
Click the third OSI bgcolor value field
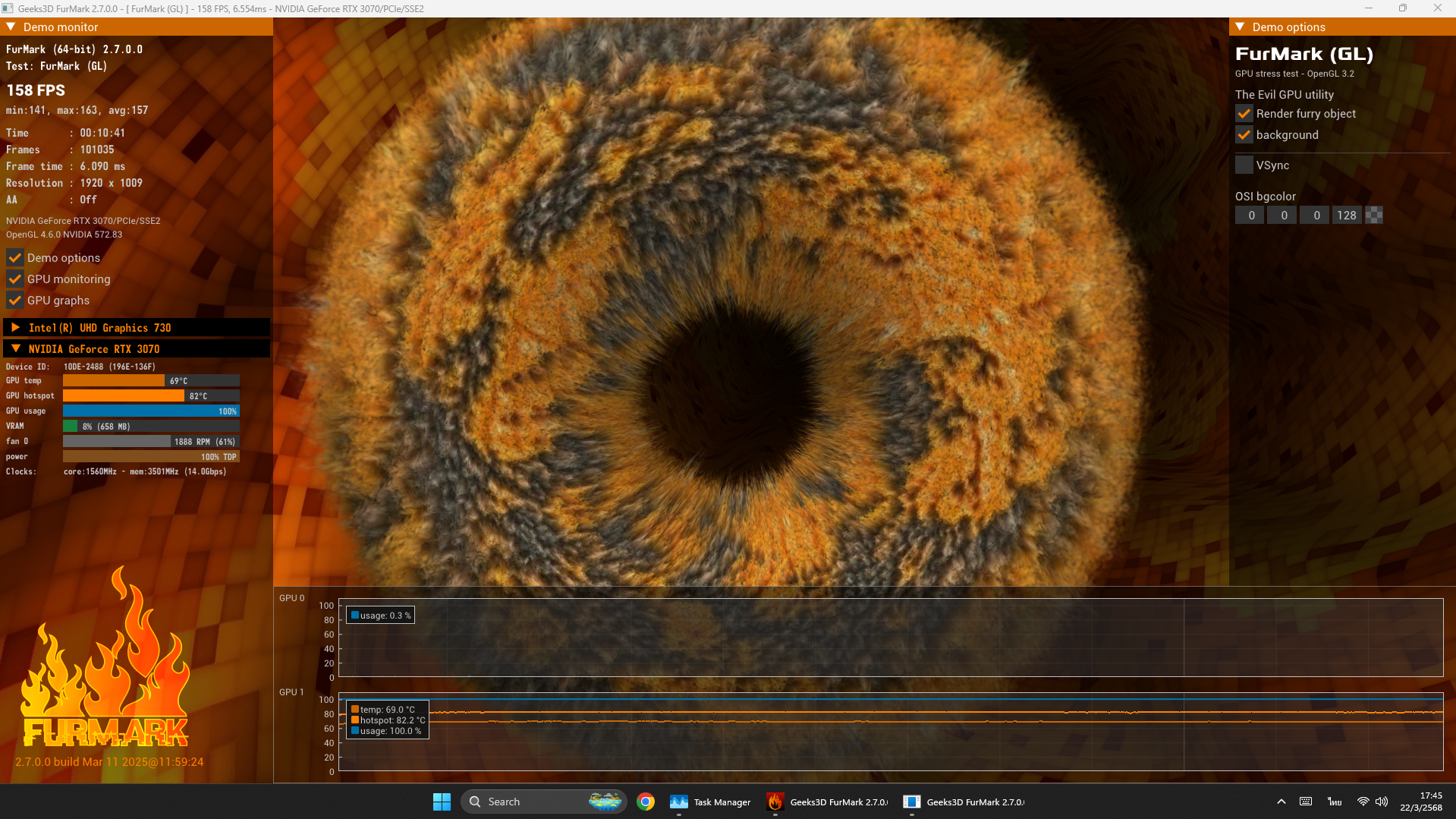coord(1316,216)
